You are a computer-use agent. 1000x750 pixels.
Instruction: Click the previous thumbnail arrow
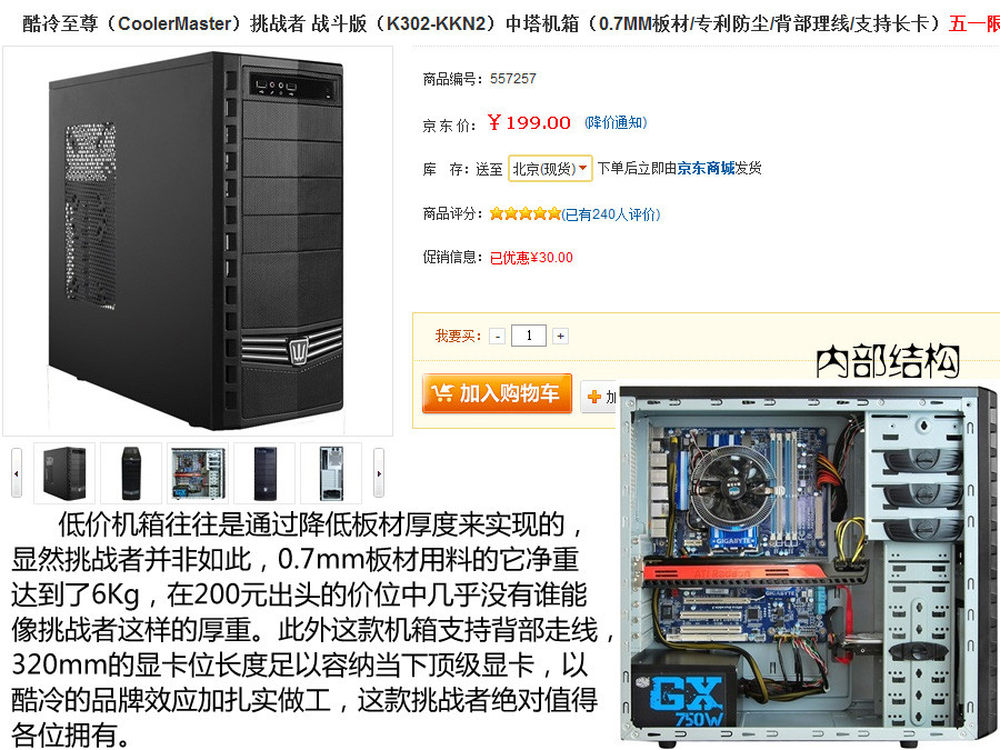(17, 473)
